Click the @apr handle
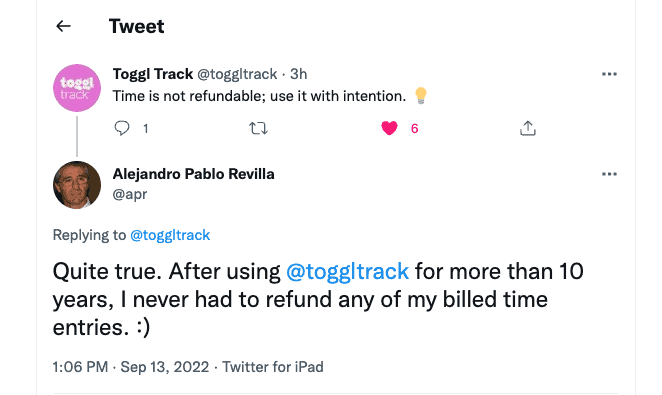 click(x=130, y=194)
